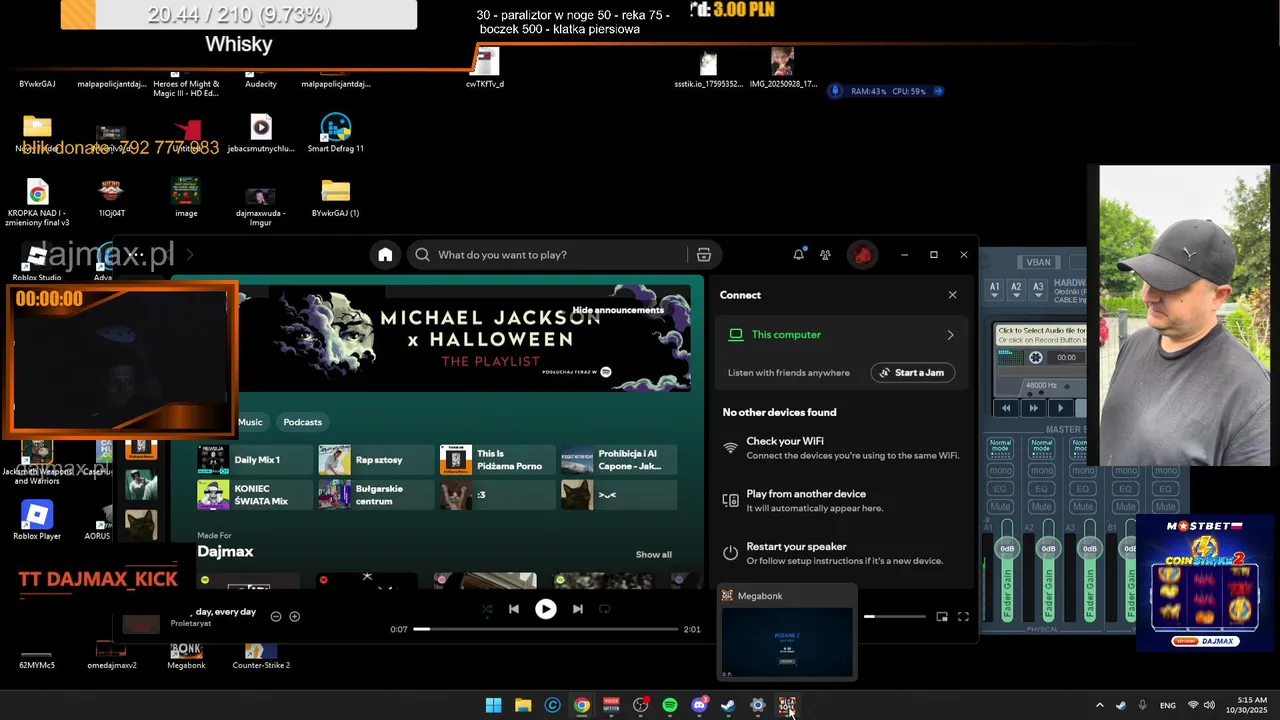Viewport: 1280px width, 720px height.
Task: Toggle Spotify shuffle
Action: [x=487, y=609]
